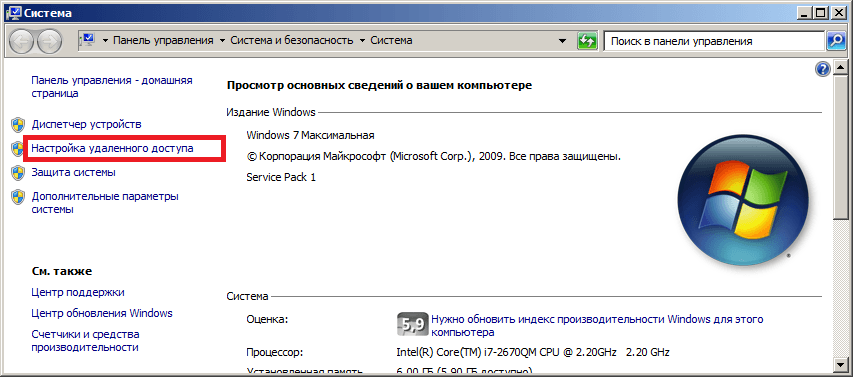The image size is (853, 377).
Task: Click the См. также heading
Action: click(x=61, y=271)
